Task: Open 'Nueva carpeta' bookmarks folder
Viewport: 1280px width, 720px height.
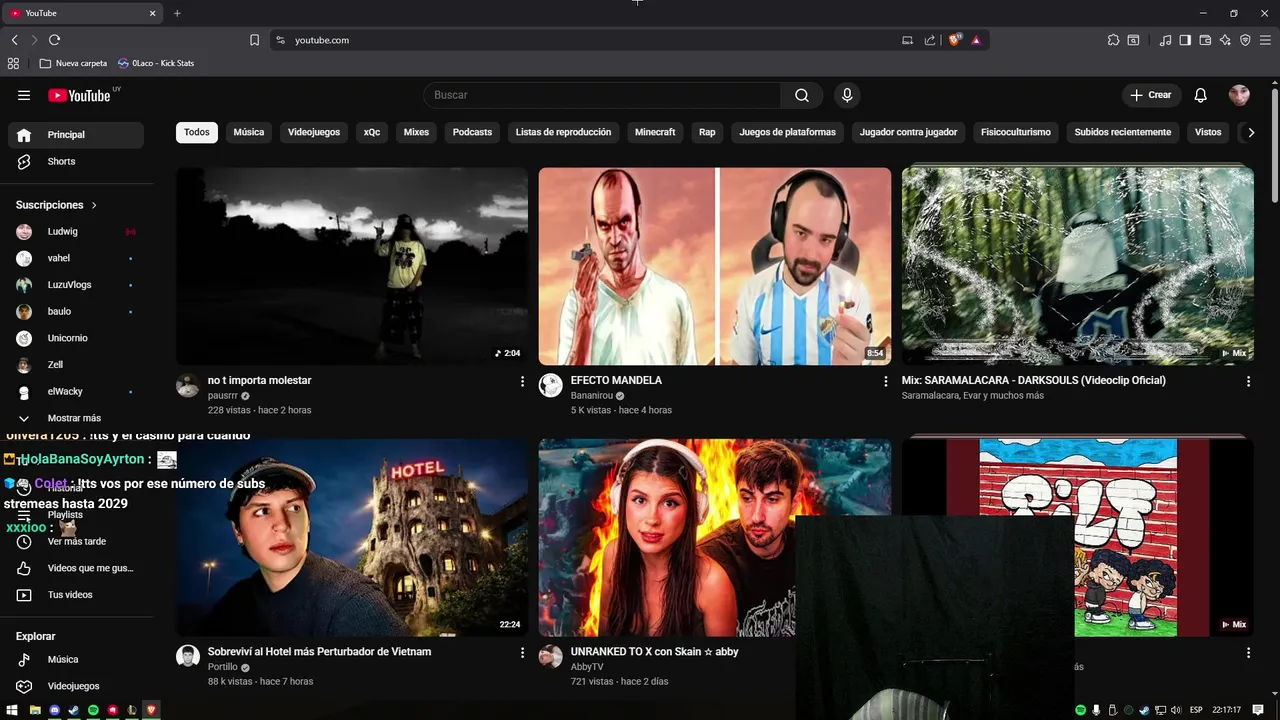Action: (x=73, y=63)
